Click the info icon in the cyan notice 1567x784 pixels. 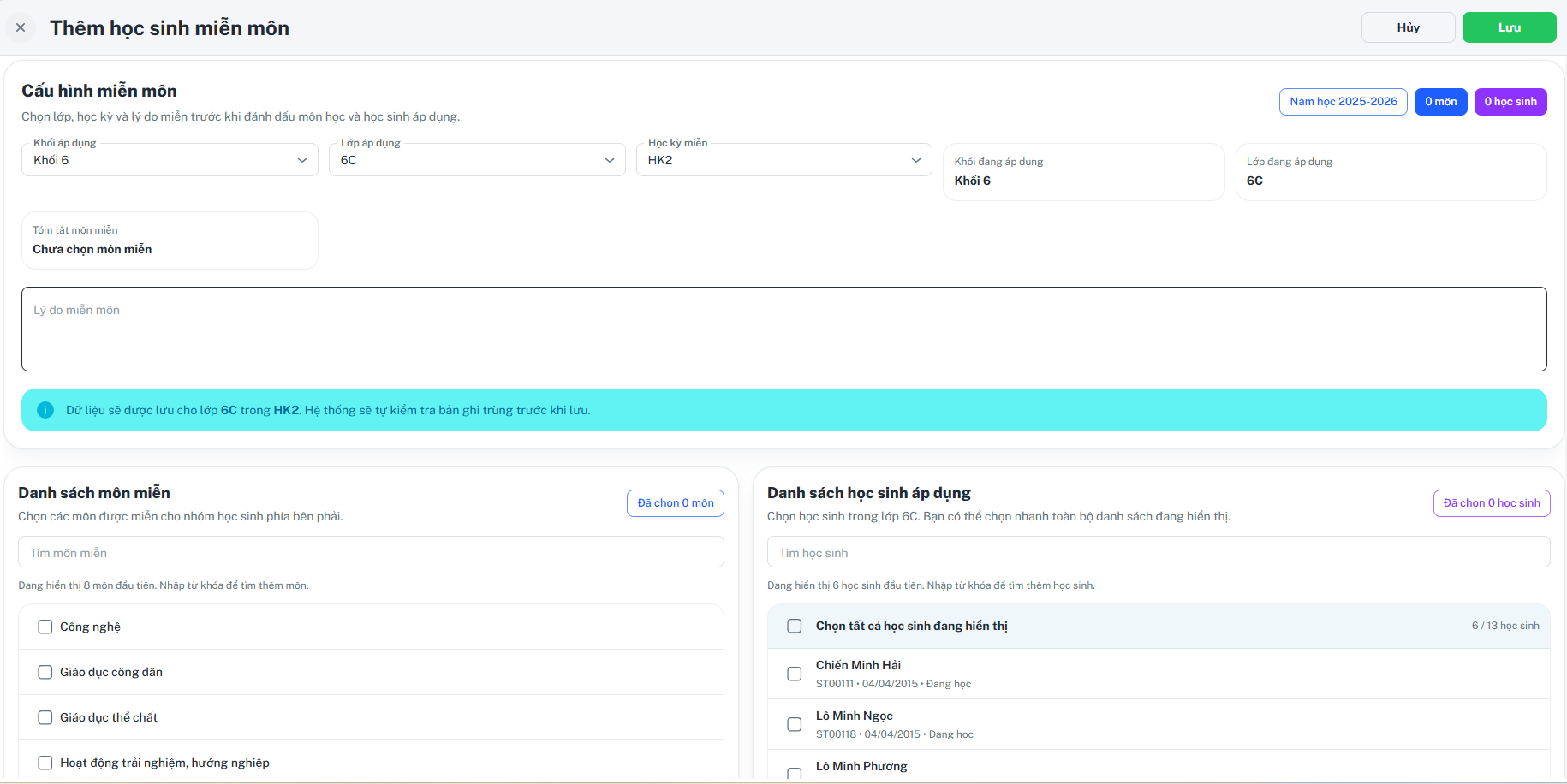[x=45, y=410]
